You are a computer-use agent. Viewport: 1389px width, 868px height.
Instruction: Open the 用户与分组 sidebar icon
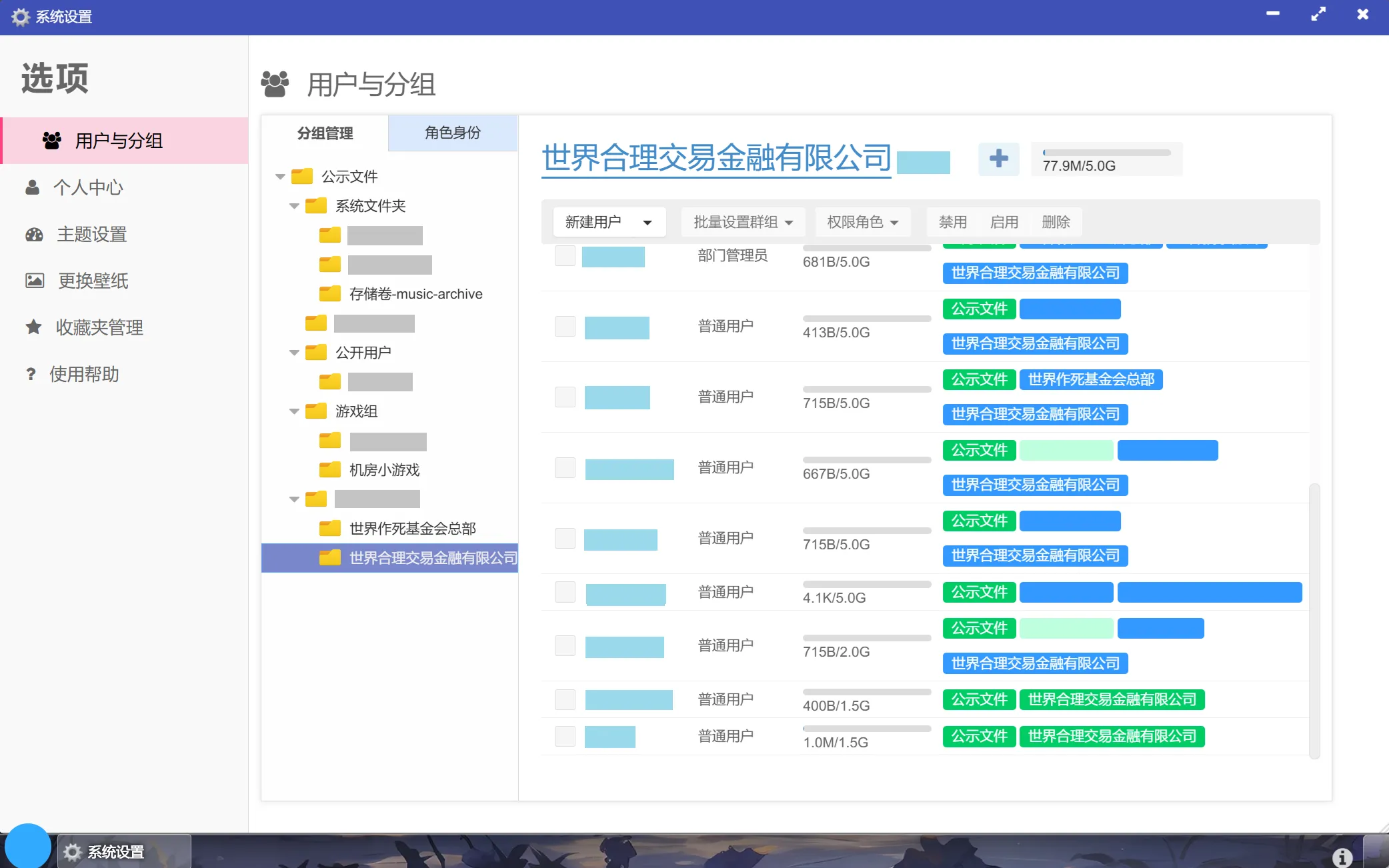[52, 141]
